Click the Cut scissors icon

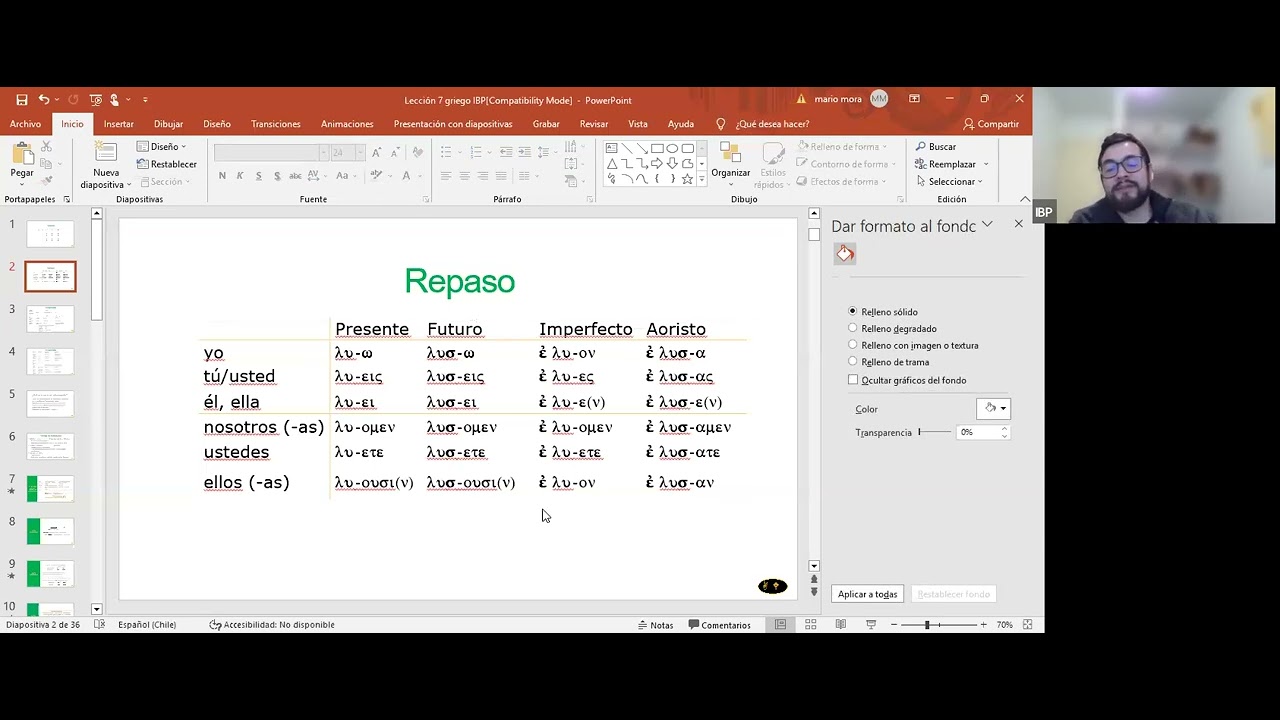46,147
